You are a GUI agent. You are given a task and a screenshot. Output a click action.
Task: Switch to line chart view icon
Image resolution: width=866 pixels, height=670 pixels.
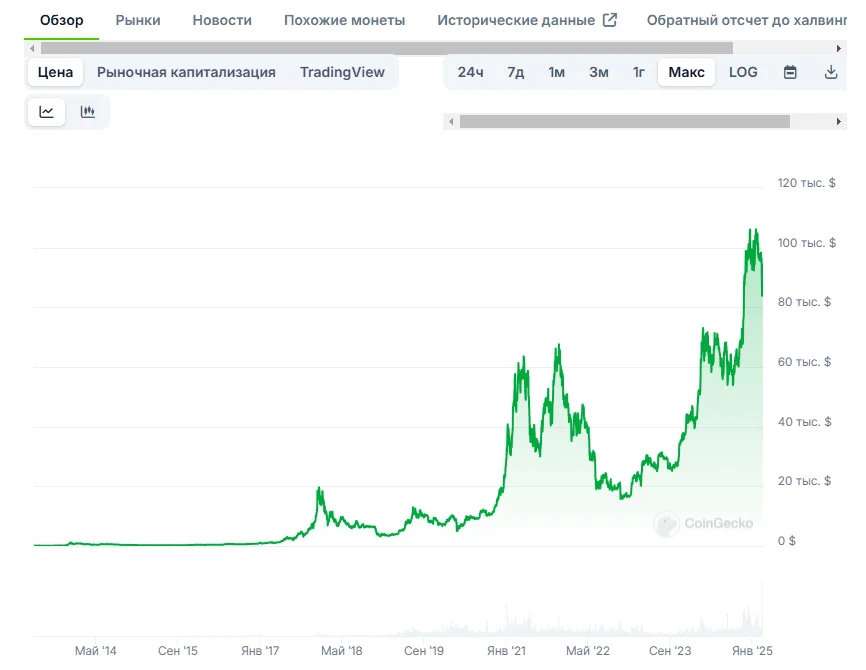[x=47, y=112]
